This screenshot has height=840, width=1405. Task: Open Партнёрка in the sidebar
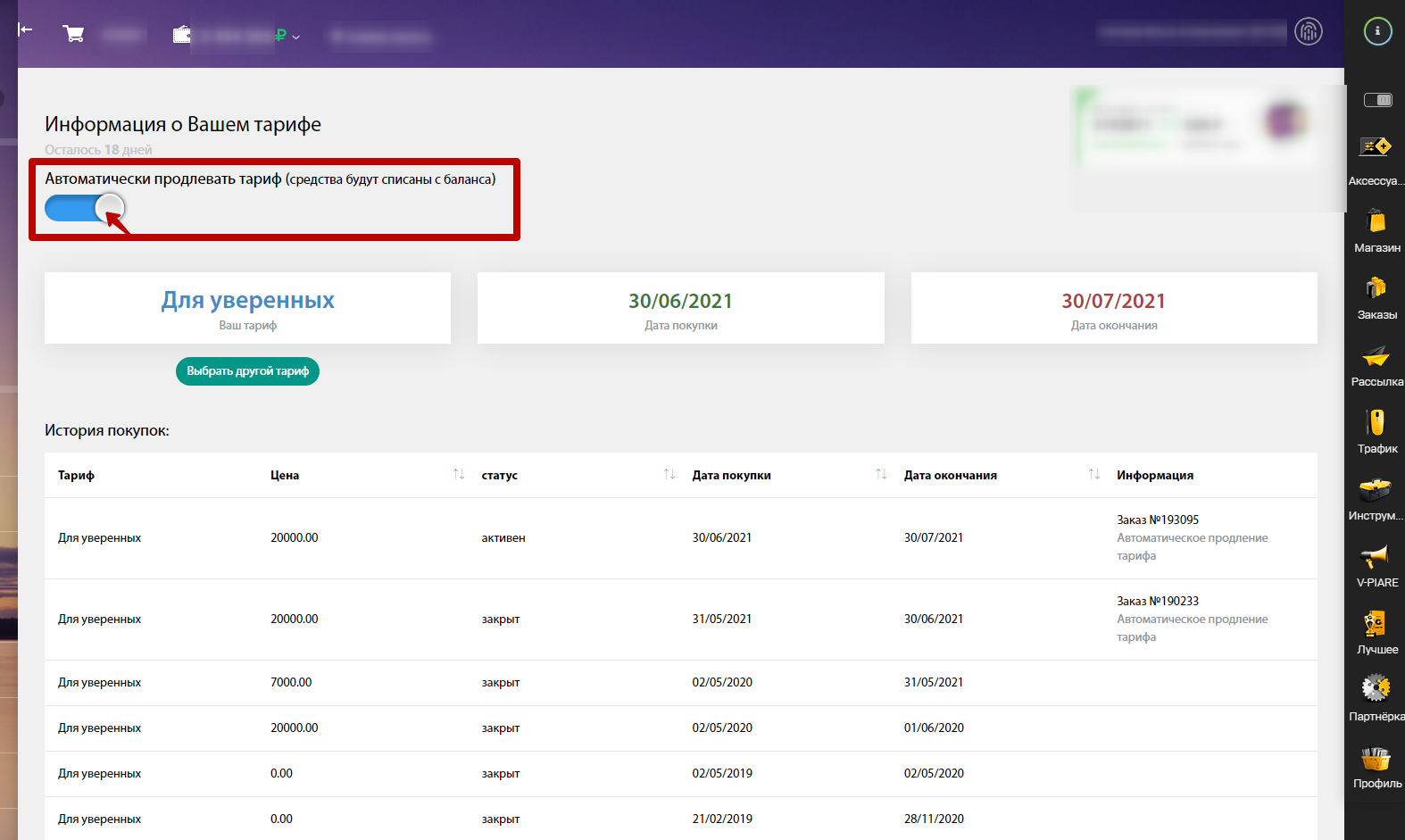coord(1376,699)
